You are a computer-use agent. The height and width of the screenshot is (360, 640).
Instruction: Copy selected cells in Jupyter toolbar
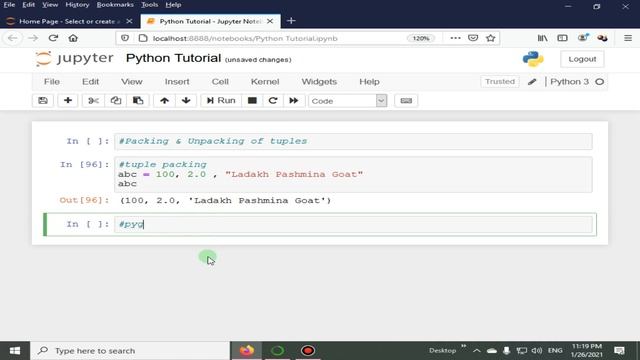point(116,100)
